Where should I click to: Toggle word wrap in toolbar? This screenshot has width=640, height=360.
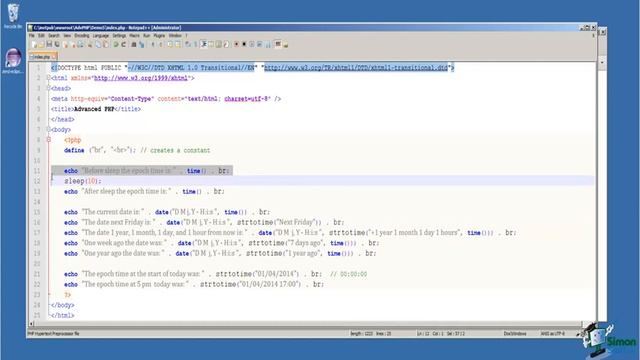pos(187,44)
